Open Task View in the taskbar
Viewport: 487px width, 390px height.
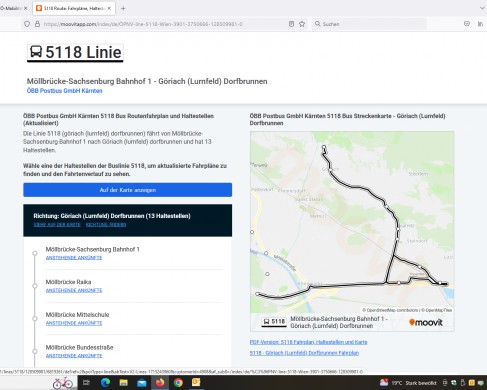coord(86,383)
